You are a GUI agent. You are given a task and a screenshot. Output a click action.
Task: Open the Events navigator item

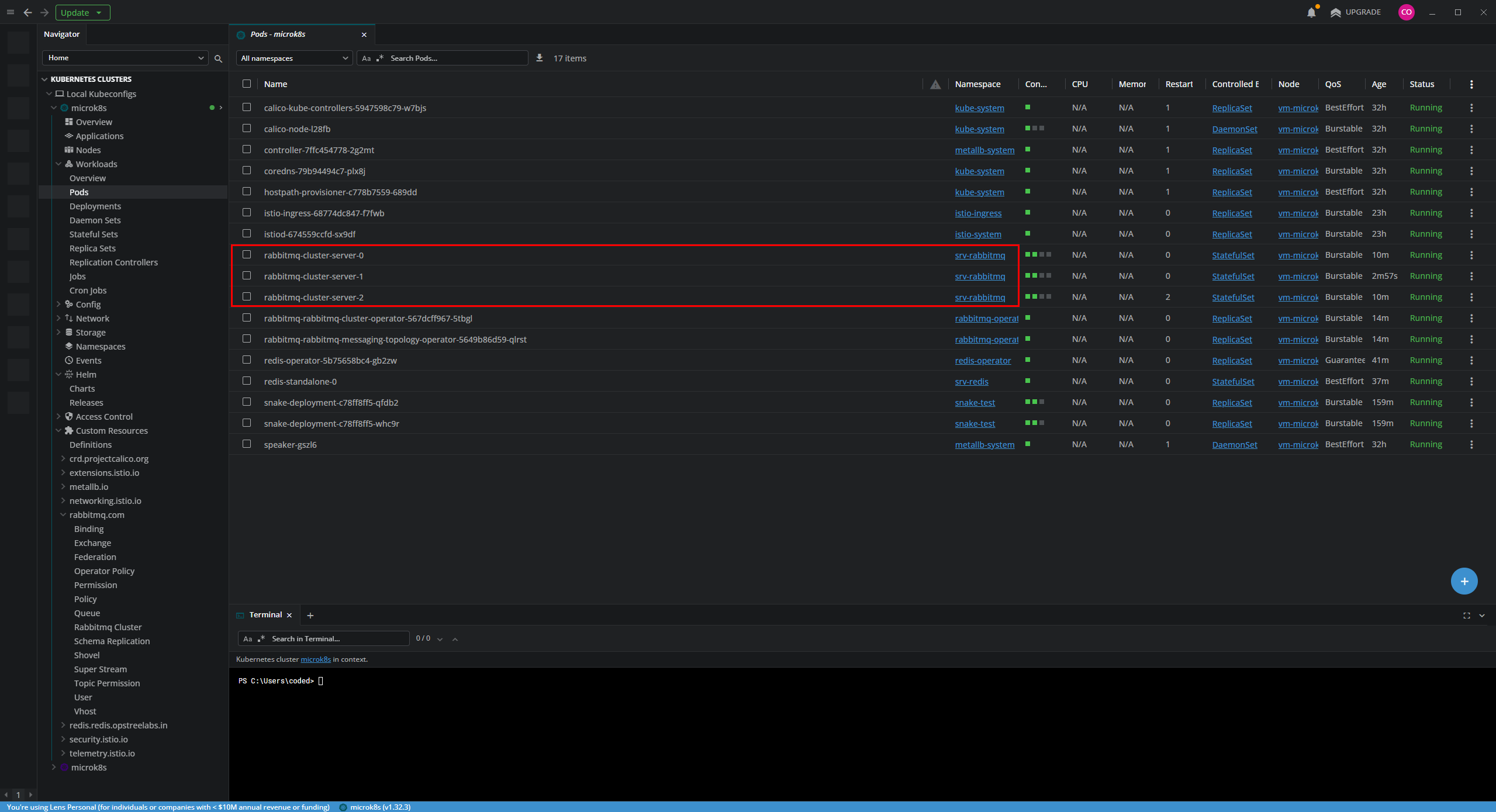coord(88,361)
